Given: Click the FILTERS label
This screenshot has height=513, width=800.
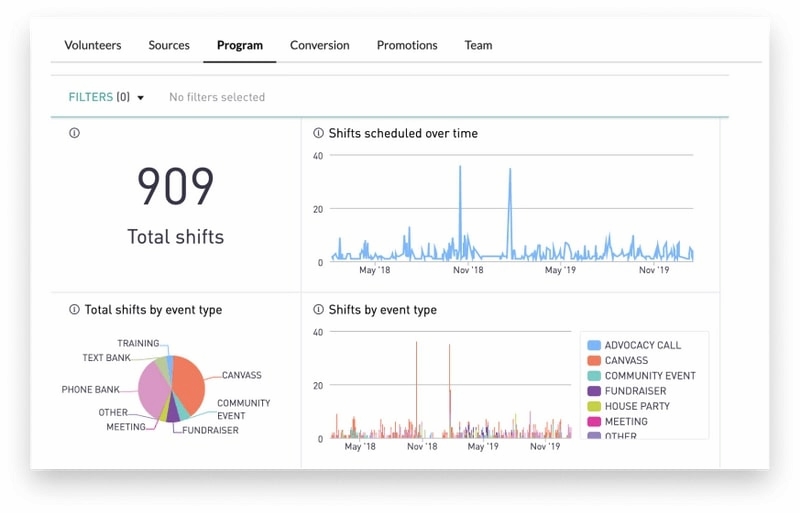Looking at the screenshot, I should [91, 97].
